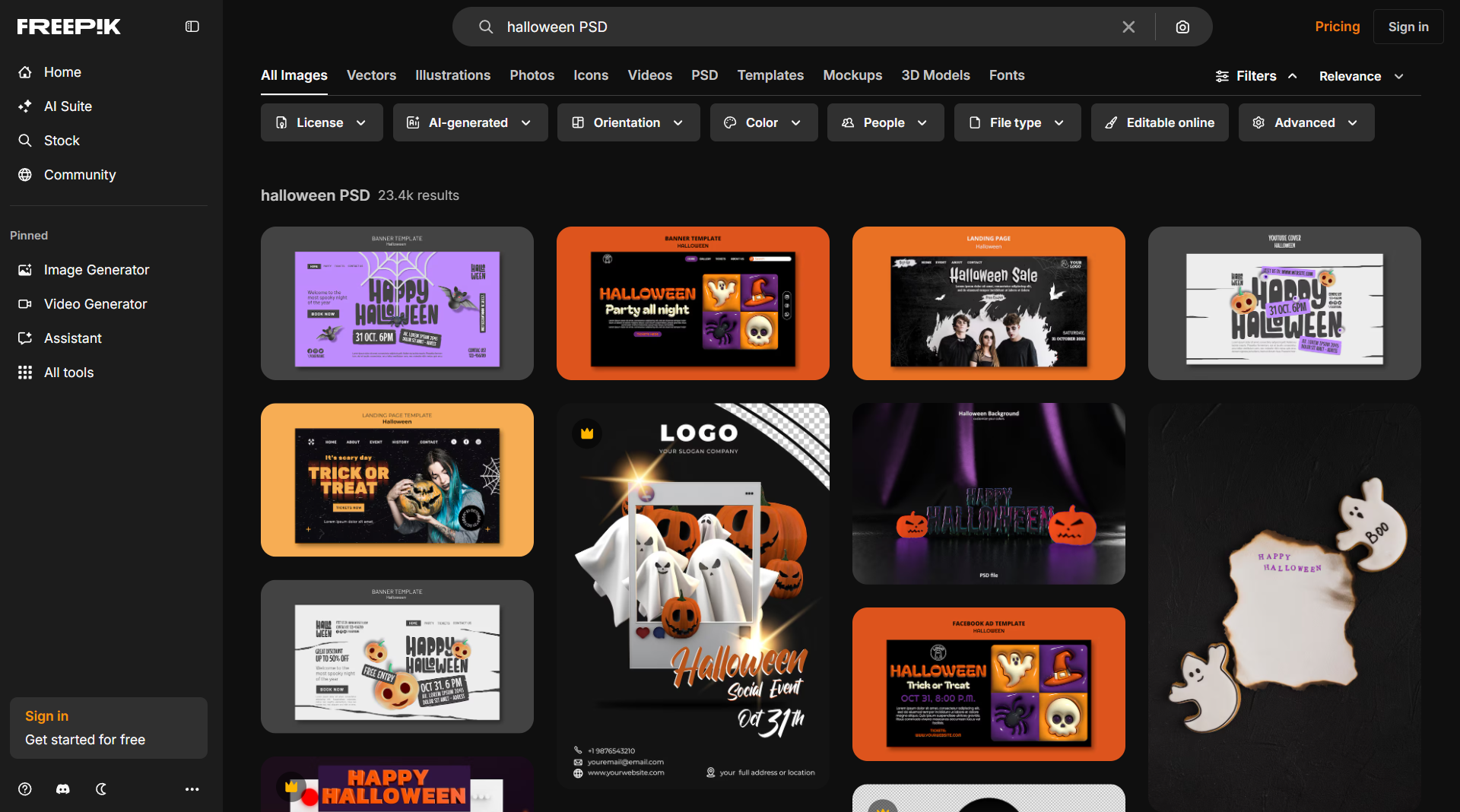Switch to the Videos tab
Viewport: 1460px width, 812px height.
649,75
